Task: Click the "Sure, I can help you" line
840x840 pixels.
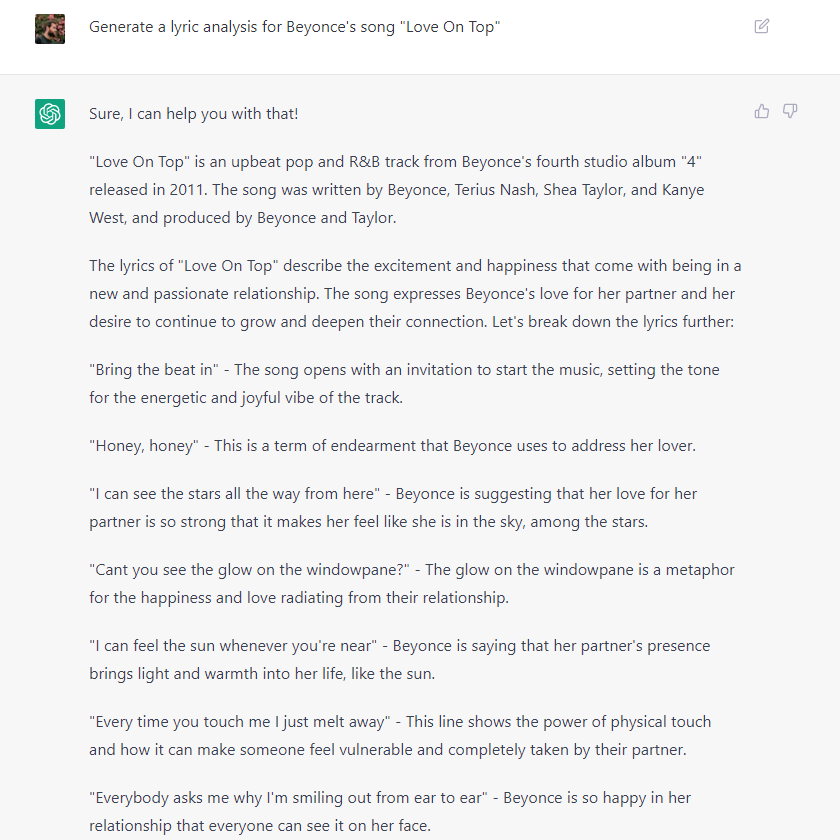Action: click(193, 114)
